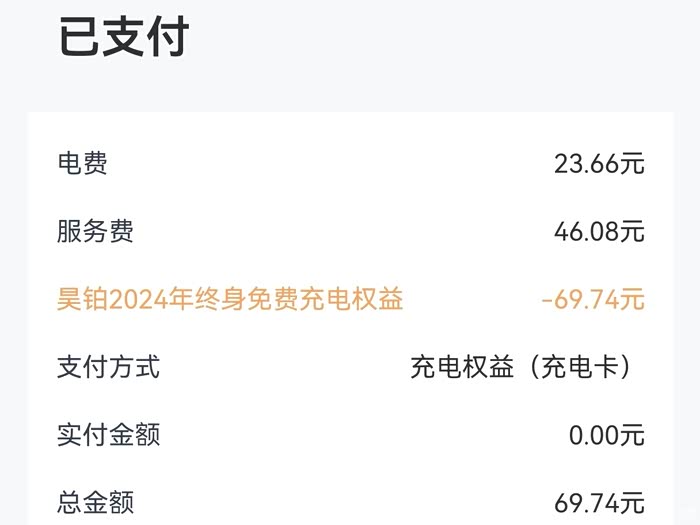Select the 支付方式 label
The width and height of the screenshot is (700, 525).
click(108, 367)
